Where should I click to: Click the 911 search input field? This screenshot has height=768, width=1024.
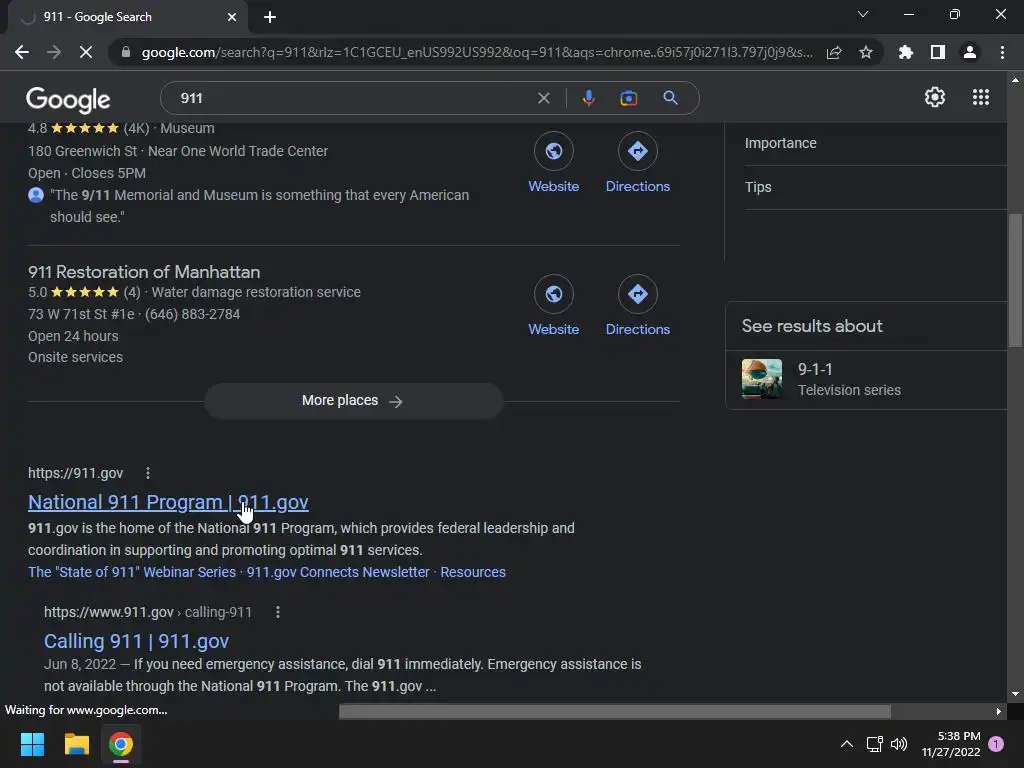353,98
